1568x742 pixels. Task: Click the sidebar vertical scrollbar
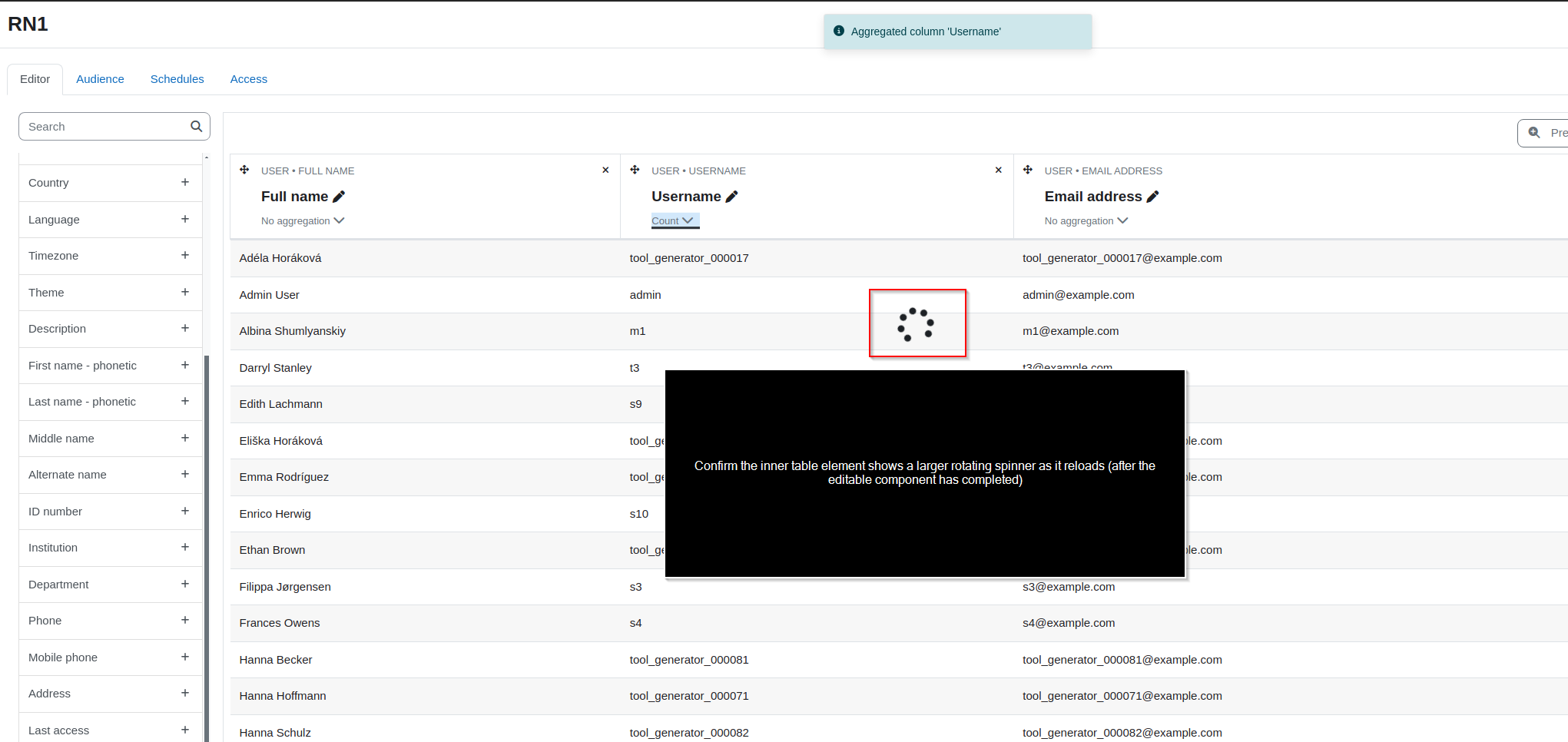coord(207,548)
